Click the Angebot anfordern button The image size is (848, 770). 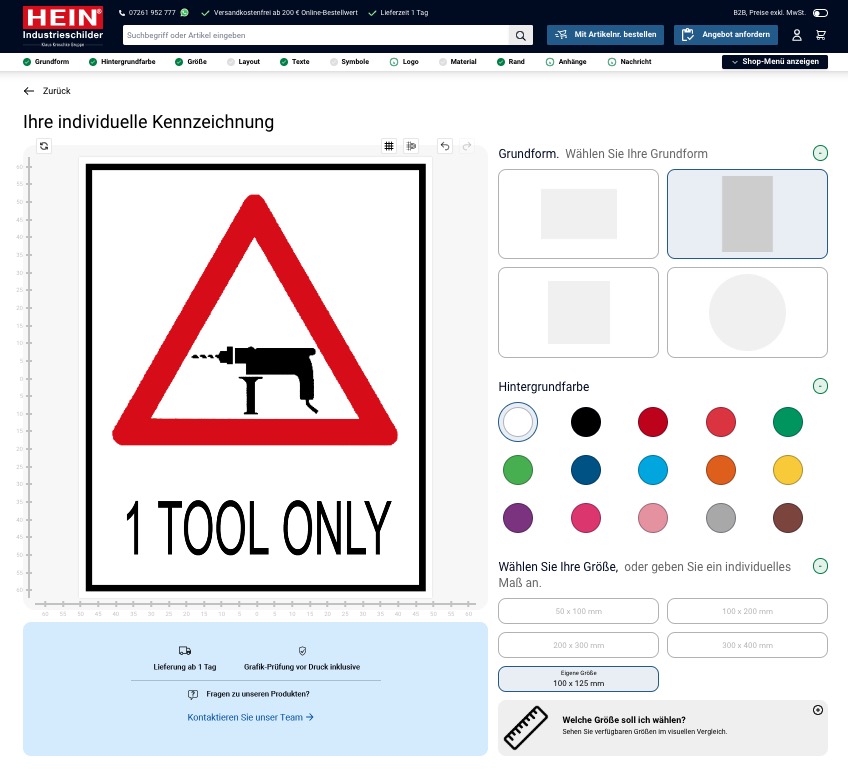pyautogui.click(x=726, y=35)
